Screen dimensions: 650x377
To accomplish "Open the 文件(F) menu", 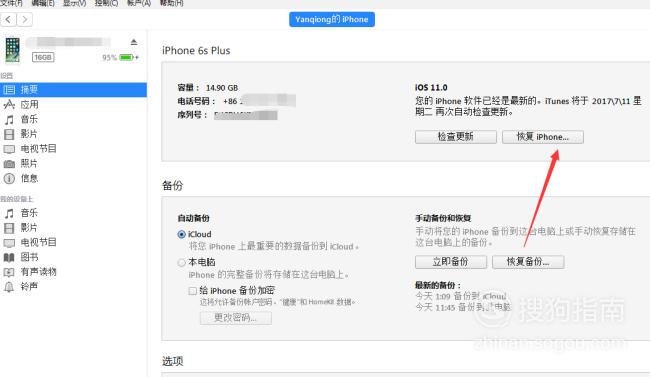I will (11, 3).
